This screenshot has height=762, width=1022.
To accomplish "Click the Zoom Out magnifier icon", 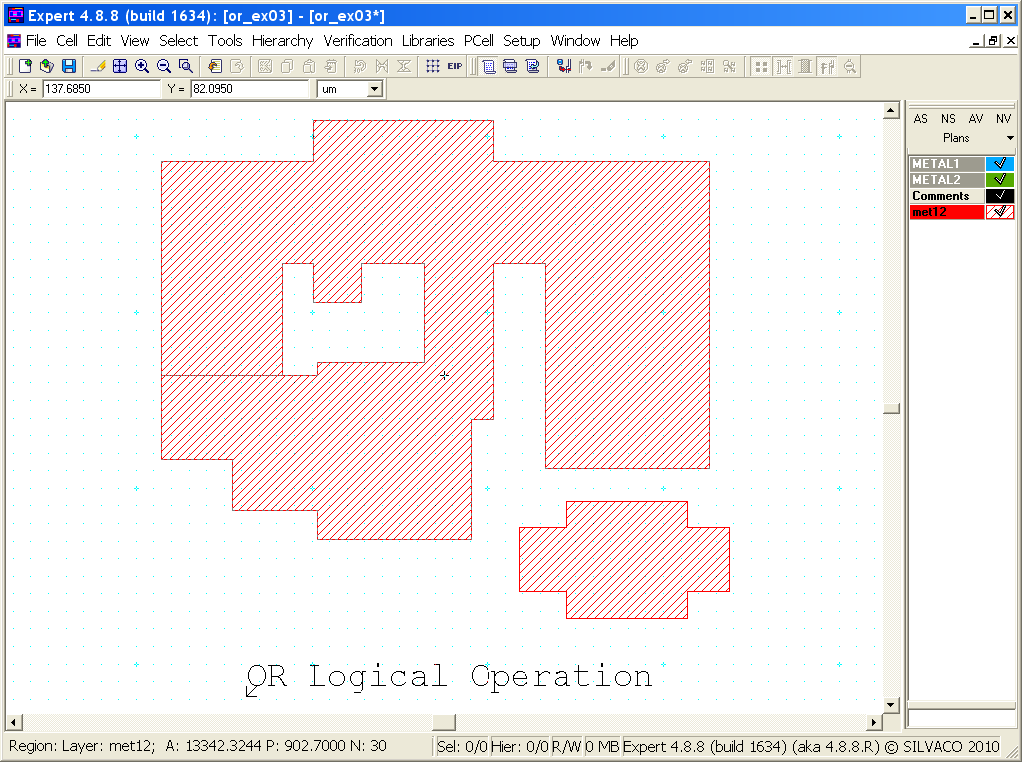I will point(164,66).
